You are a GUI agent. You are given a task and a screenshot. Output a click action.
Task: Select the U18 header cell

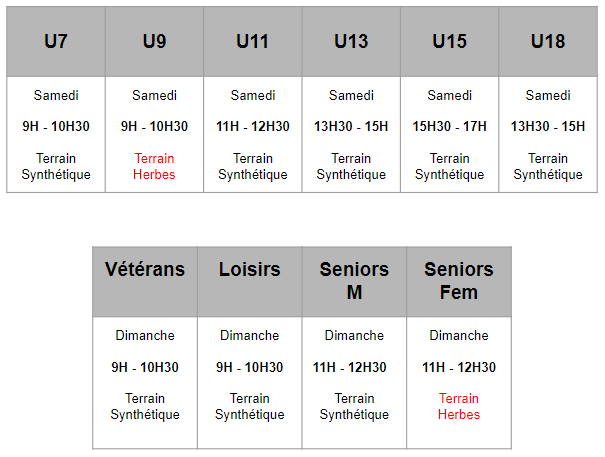tap(547, 41)
